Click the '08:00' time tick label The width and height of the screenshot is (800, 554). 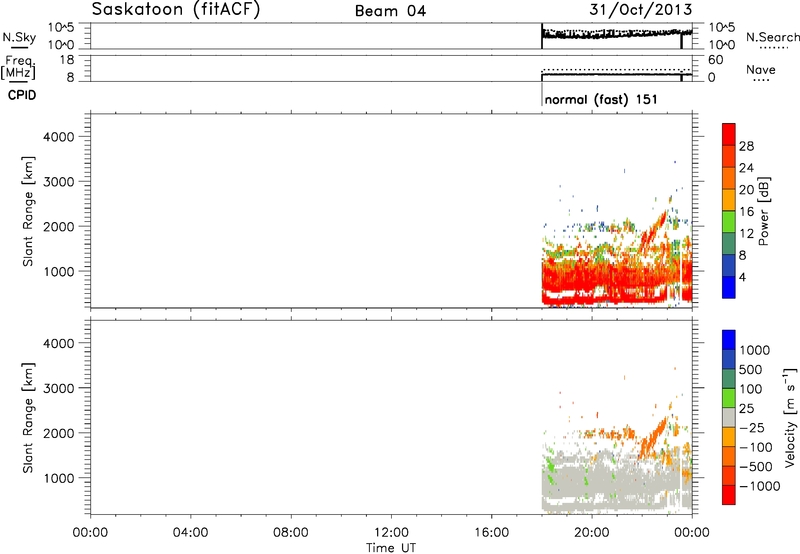291,533
